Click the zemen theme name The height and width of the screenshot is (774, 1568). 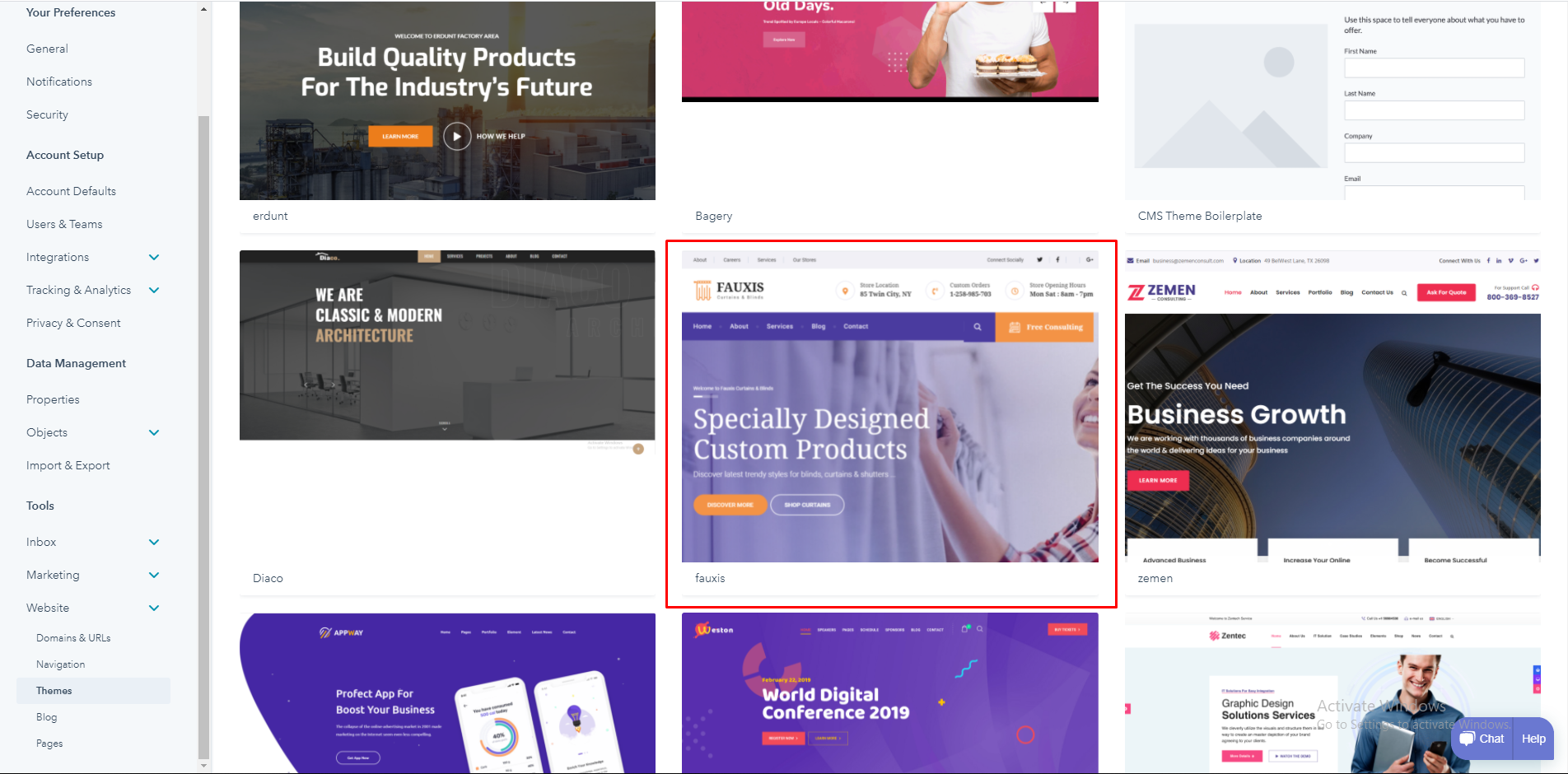(1155, 578)
